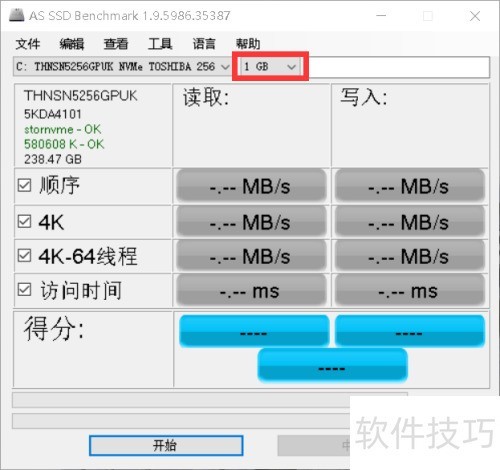Image resolution: width=500 pixels, height=470 pixels.
Task: Click the 4K read result field
Action: [x=251, y=222]
